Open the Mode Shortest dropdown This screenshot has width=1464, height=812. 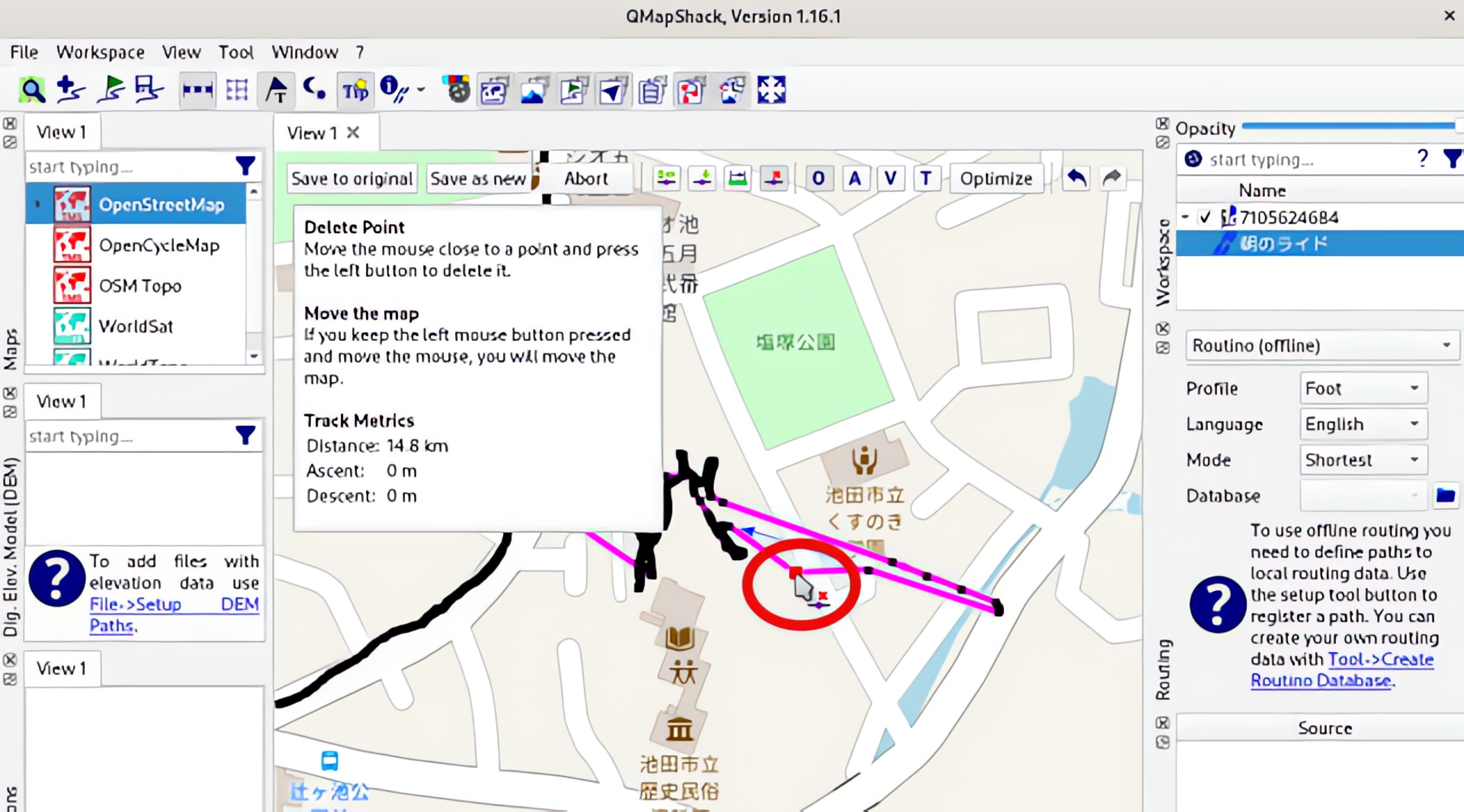coord(1363,460)
